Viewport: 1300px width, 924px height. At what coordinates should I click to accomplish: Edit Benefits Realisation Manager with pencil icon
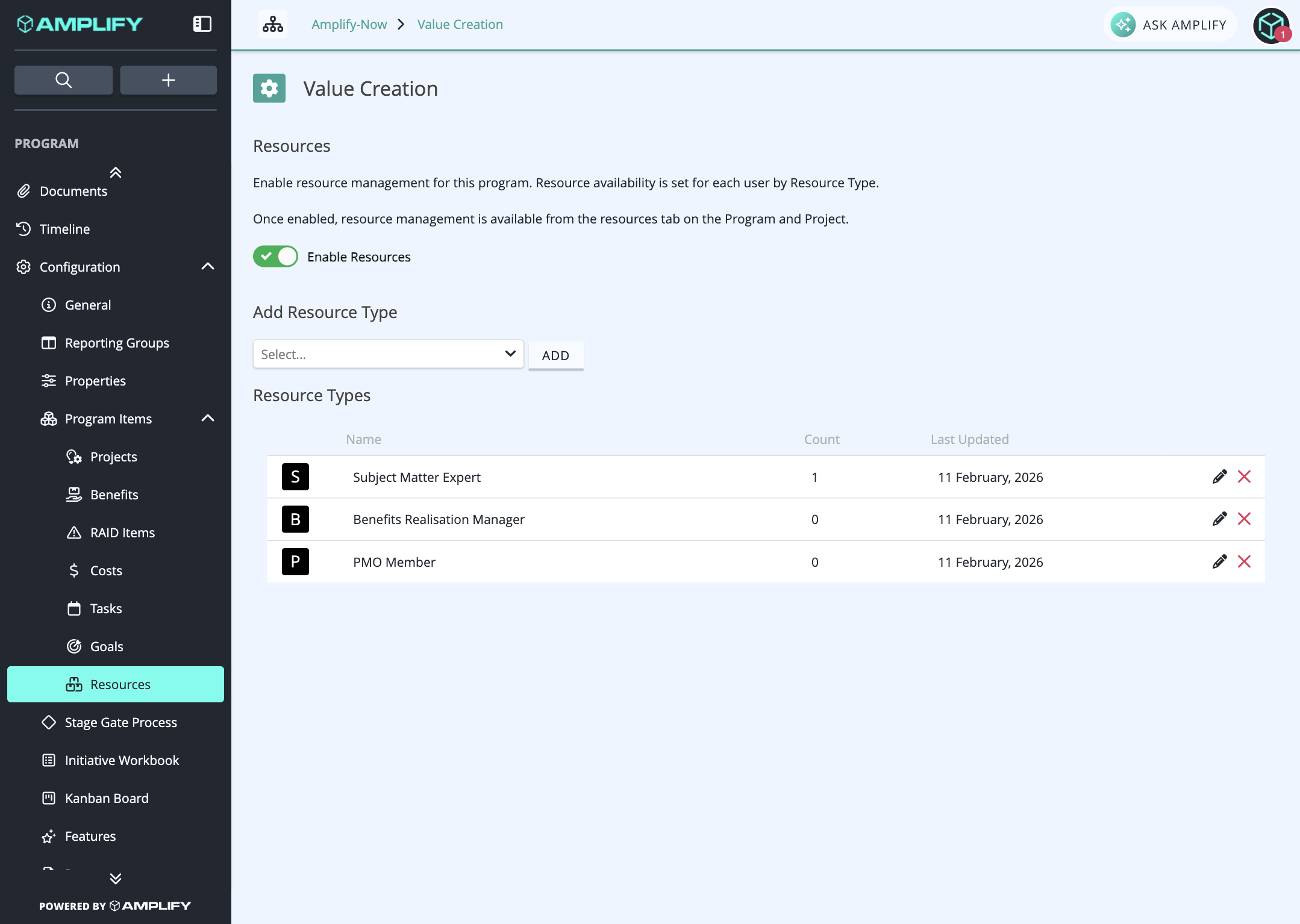[1219, 519]
